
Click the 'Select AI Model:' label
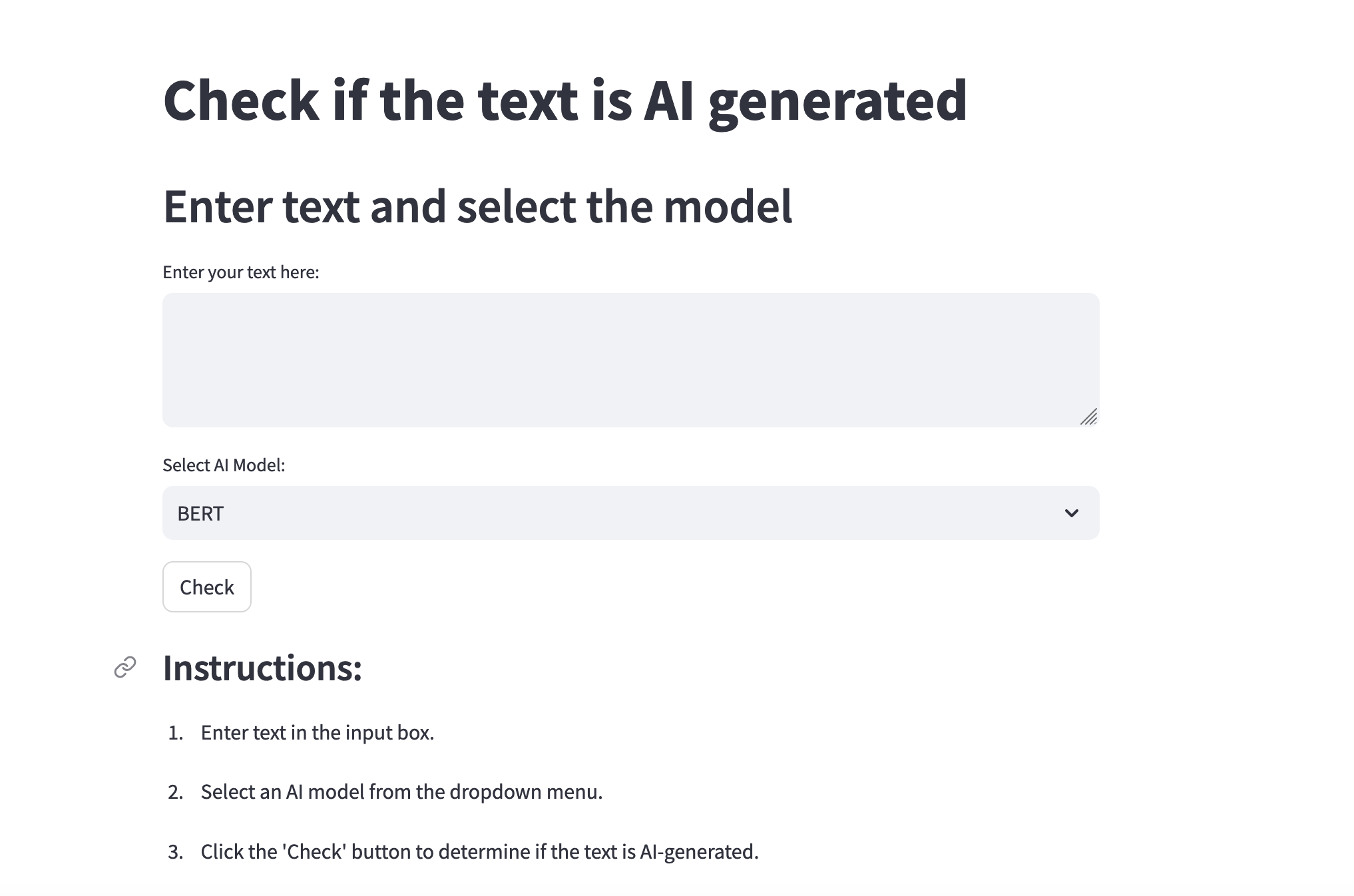(x=224, y=465)
